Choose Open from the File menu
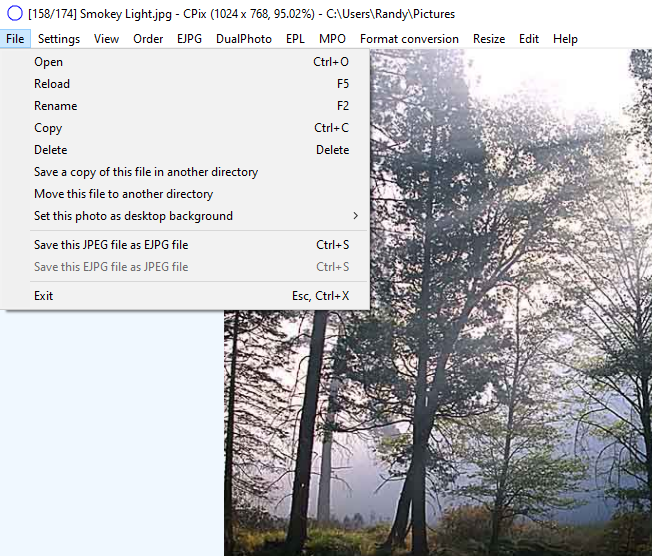The width and height of the screenshot is (652, 556). point(185,62)
